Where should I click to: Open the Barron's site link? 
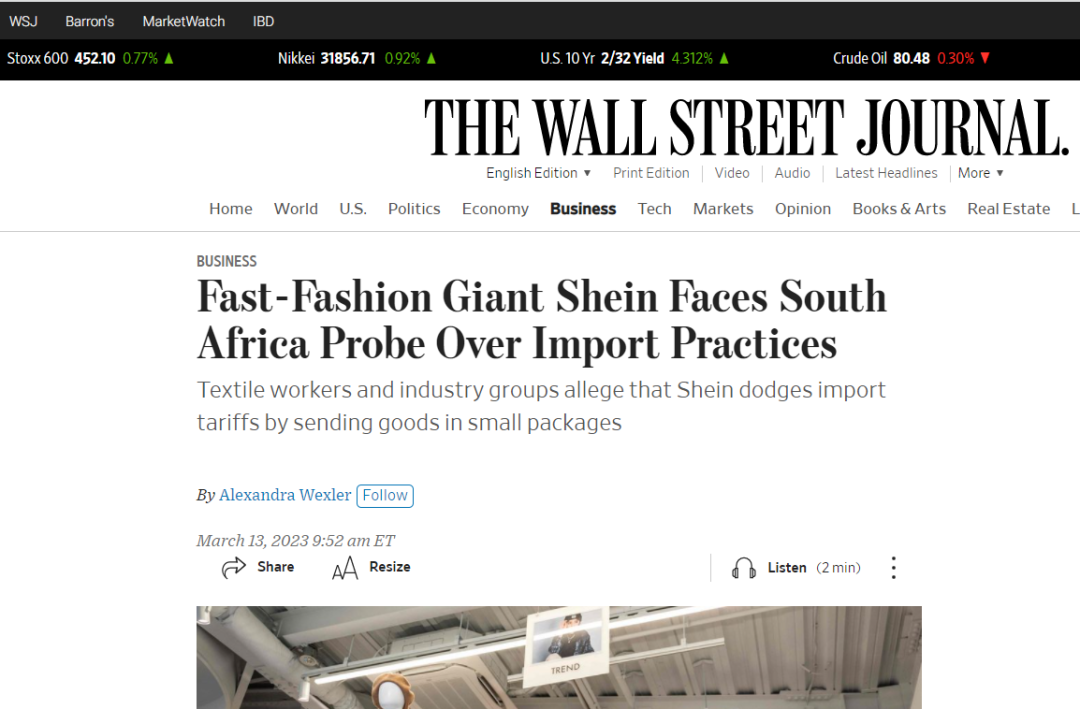tap(90, 21)
